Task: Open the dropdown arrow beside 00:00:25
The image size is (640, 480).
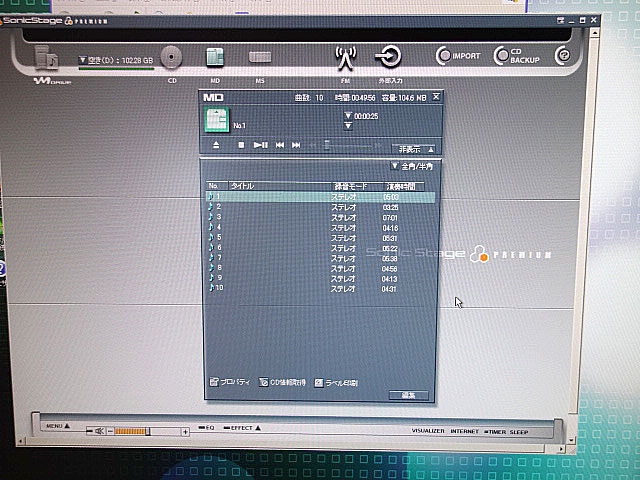Action: coord(348,116)
